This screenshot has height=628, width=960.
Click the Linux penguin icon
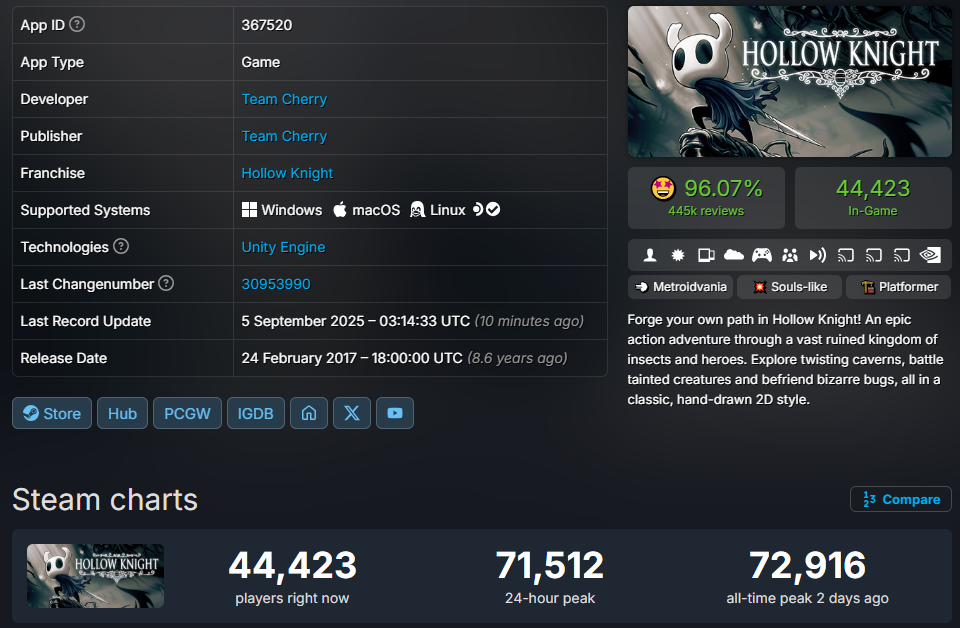[418, 210]
